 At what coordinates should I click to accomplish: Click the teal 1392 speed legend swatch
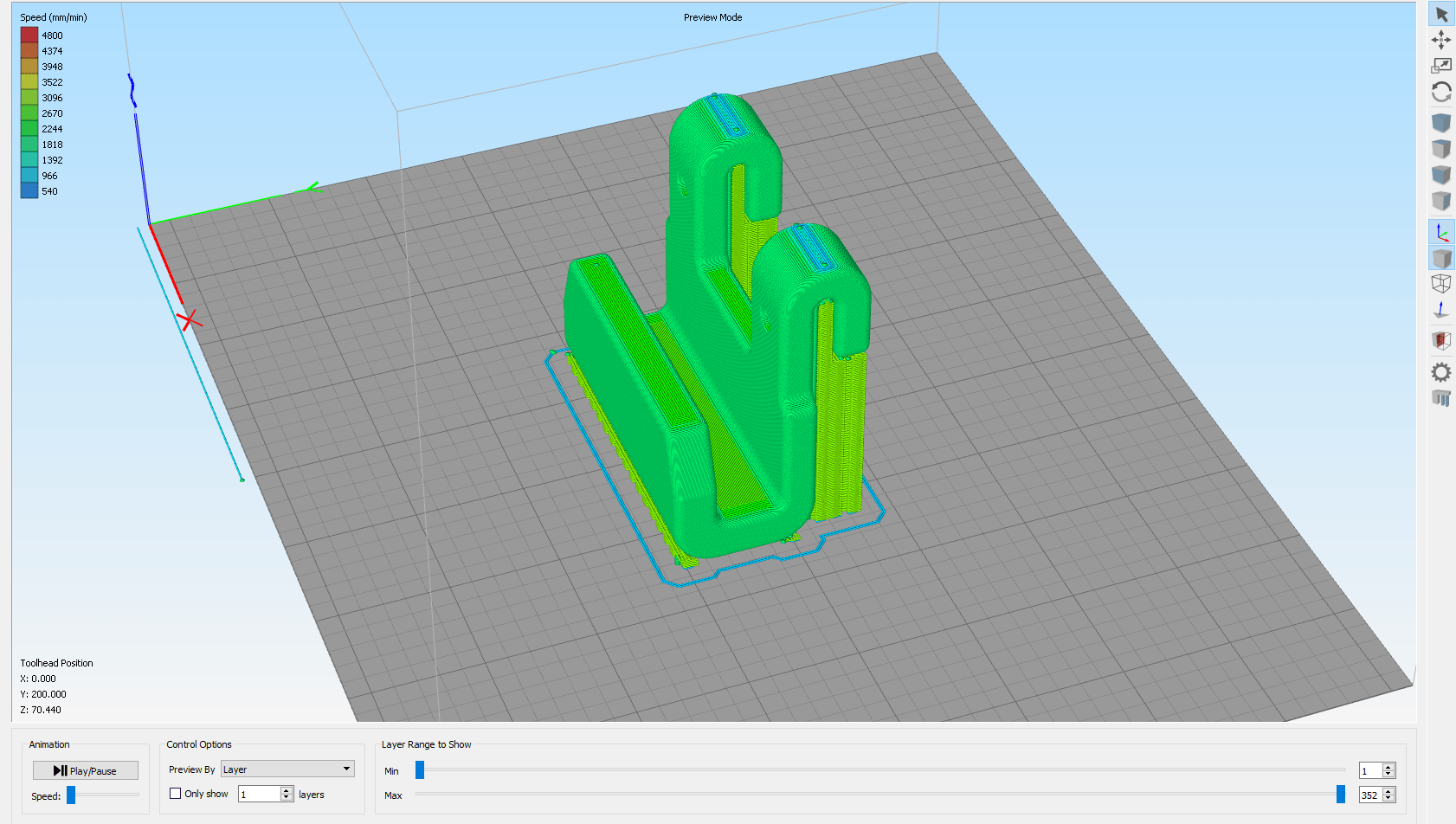point(29,159)
